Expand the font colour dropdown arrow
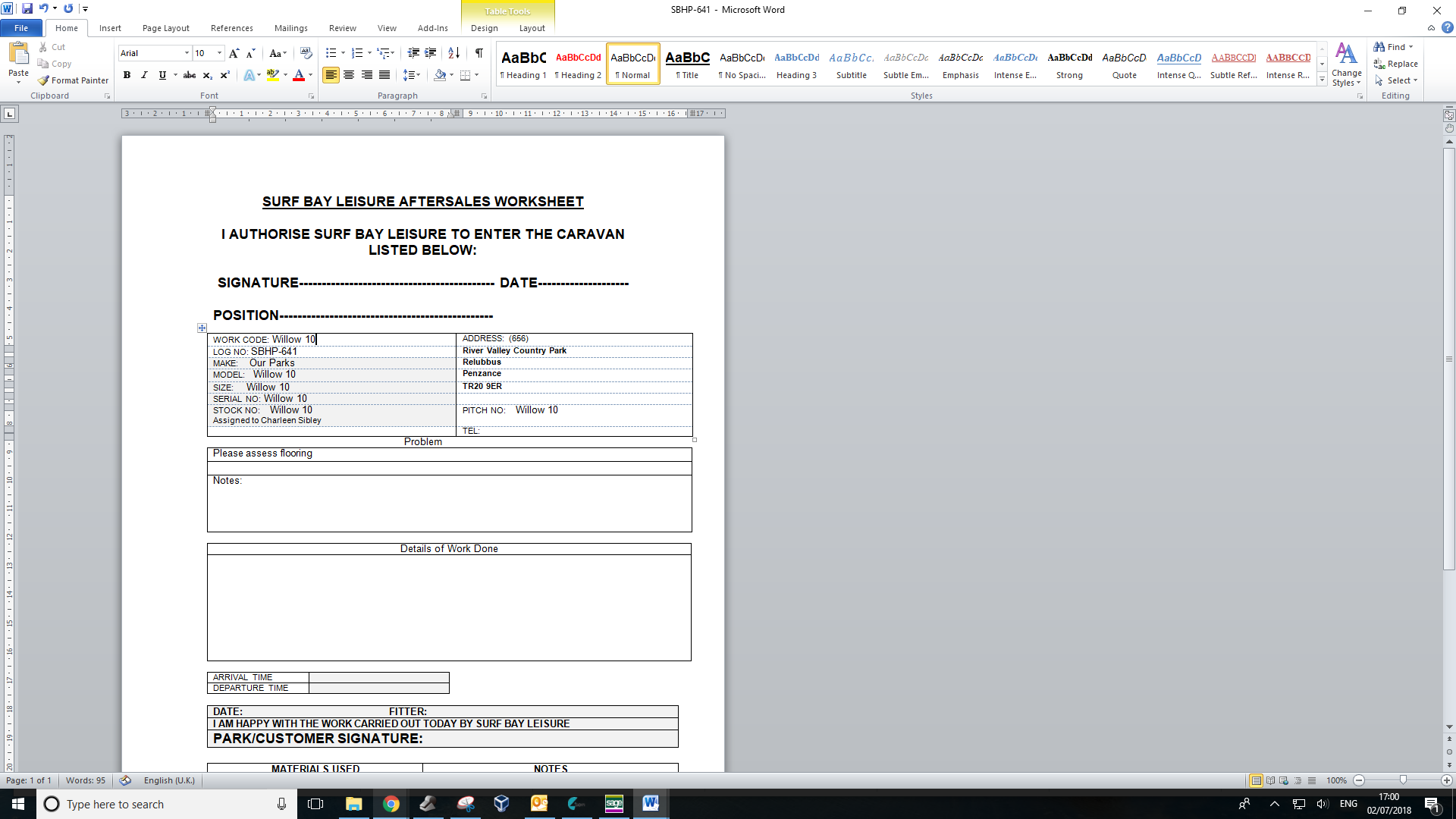Image resolution: width=1456 pixels, height=819 pixels. (311, 75)
